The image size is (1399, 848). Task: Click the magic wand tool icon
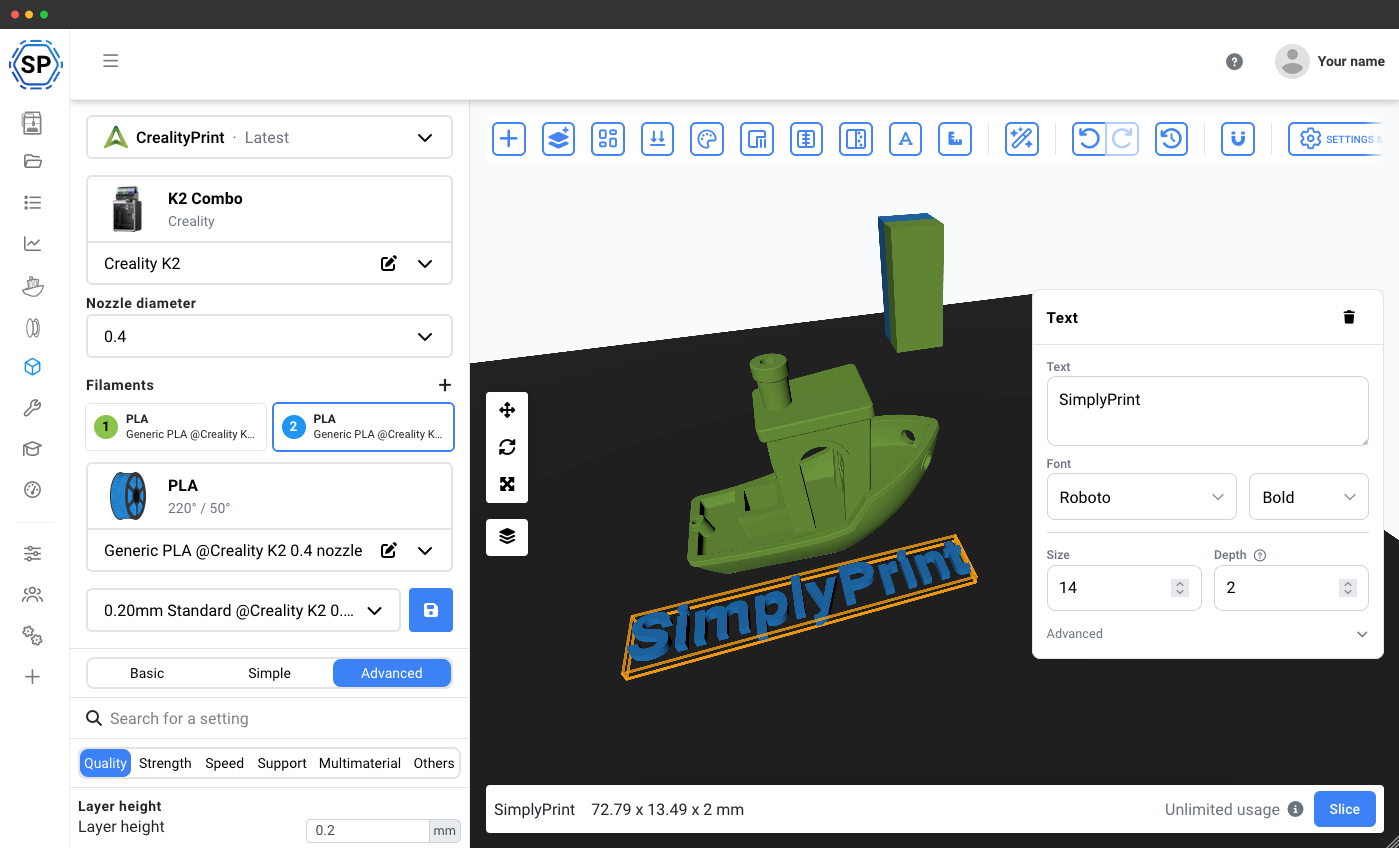[x=1022, y=139]
